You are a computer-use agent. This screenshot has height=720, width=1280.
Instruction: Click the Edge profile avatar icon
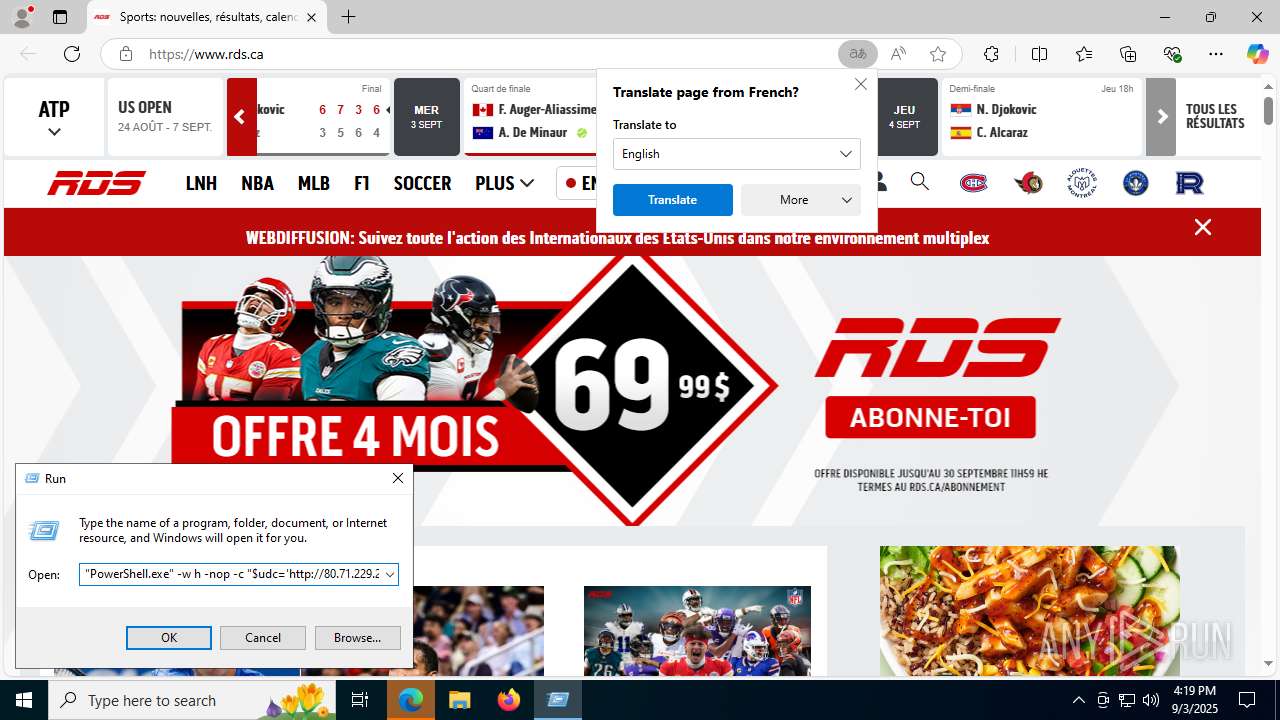tap(22, 17)
